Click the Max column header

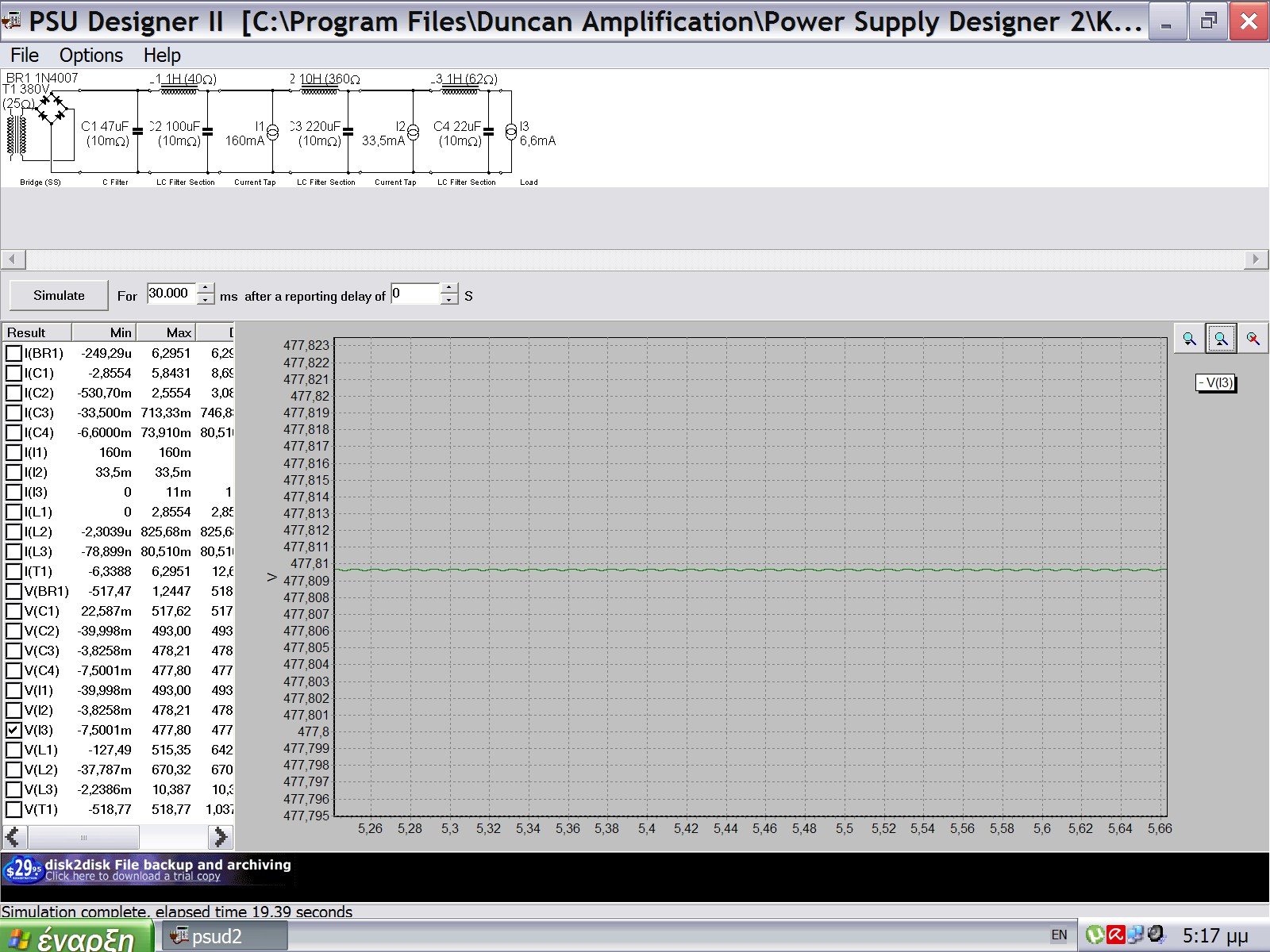click(x=166, y=332)
